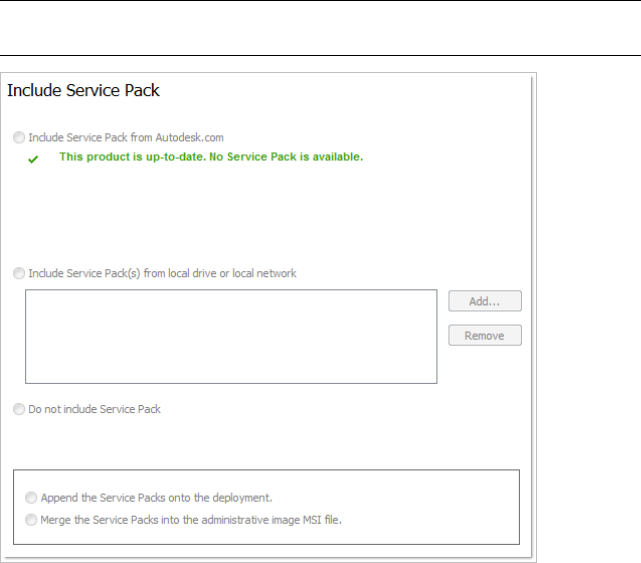Click the word 'Append' in the deployment option
The width and height of the screenshot is (641, 563).
click(x=59, y=497)
